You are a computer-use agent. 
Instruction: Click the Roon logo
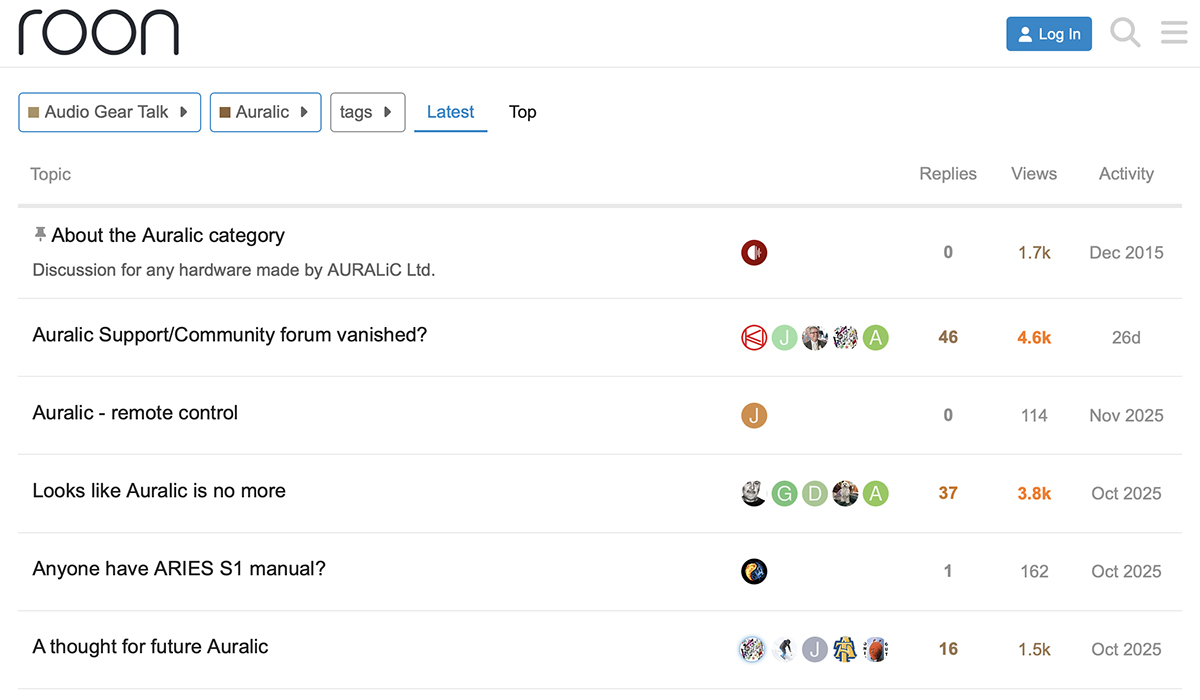point(98,33)
